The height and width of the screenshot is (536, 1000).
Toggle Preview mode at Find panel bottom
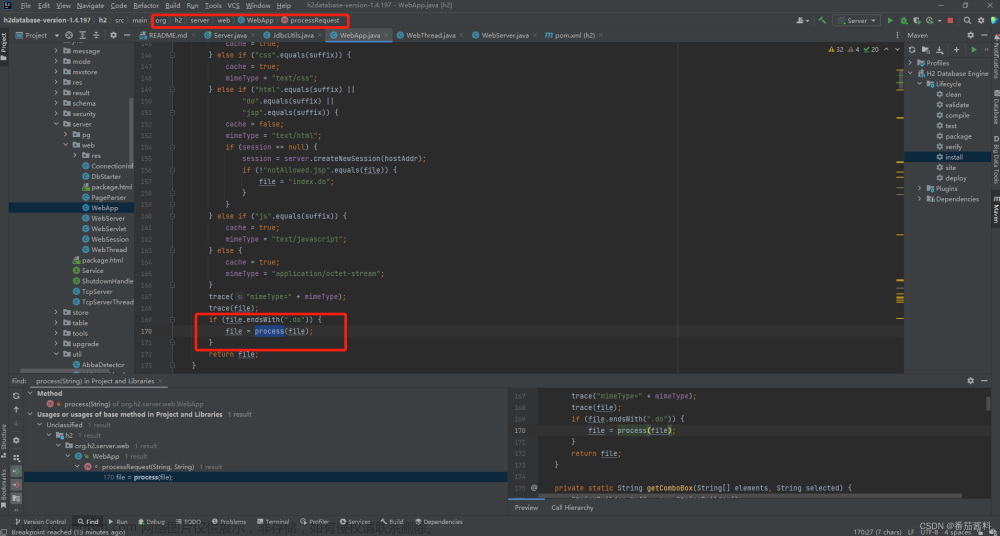526,508
